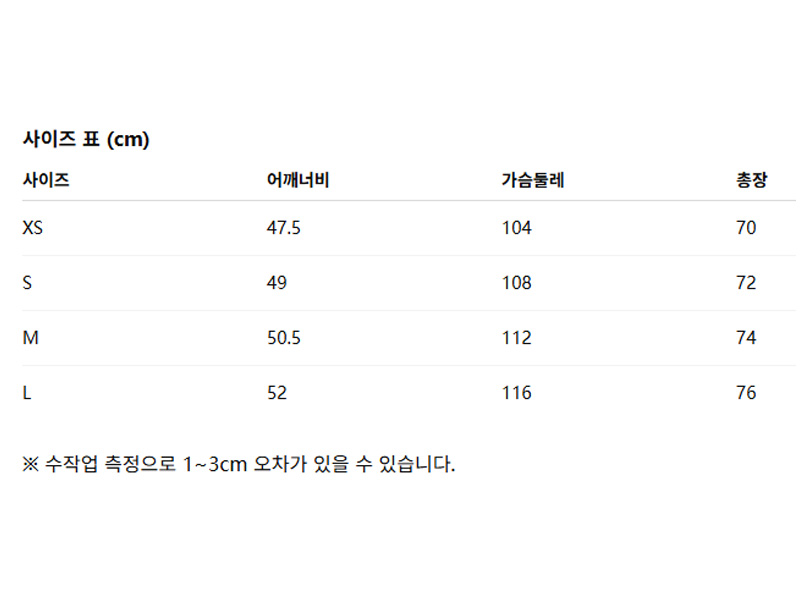Image resolution: width=800 pixels, height=600 pixels.
Task: Click the total length value 74
Action: pos(746,338)
